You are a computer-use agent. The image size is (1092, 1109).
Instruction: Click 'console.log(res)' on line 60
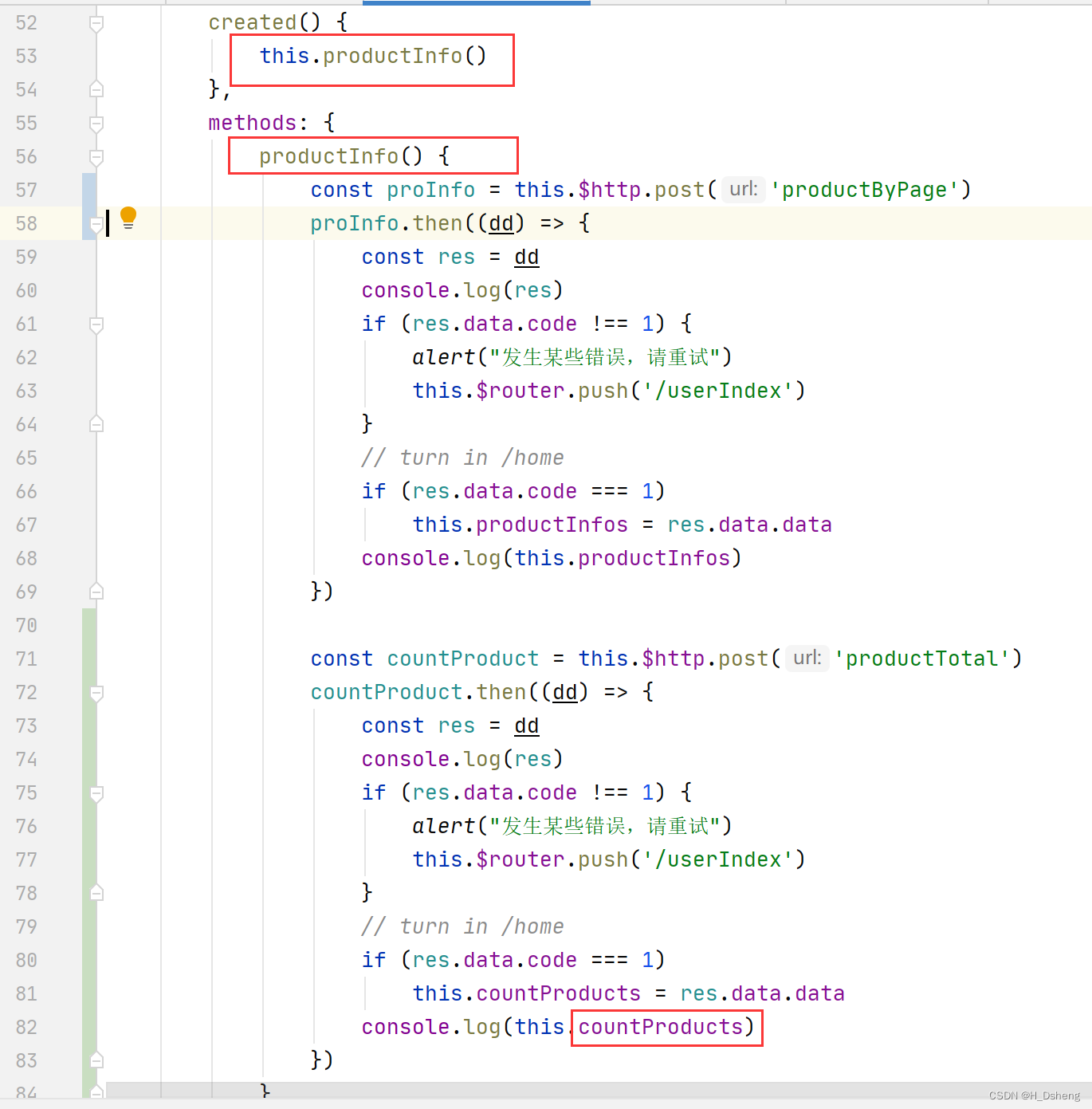(462, 290)
